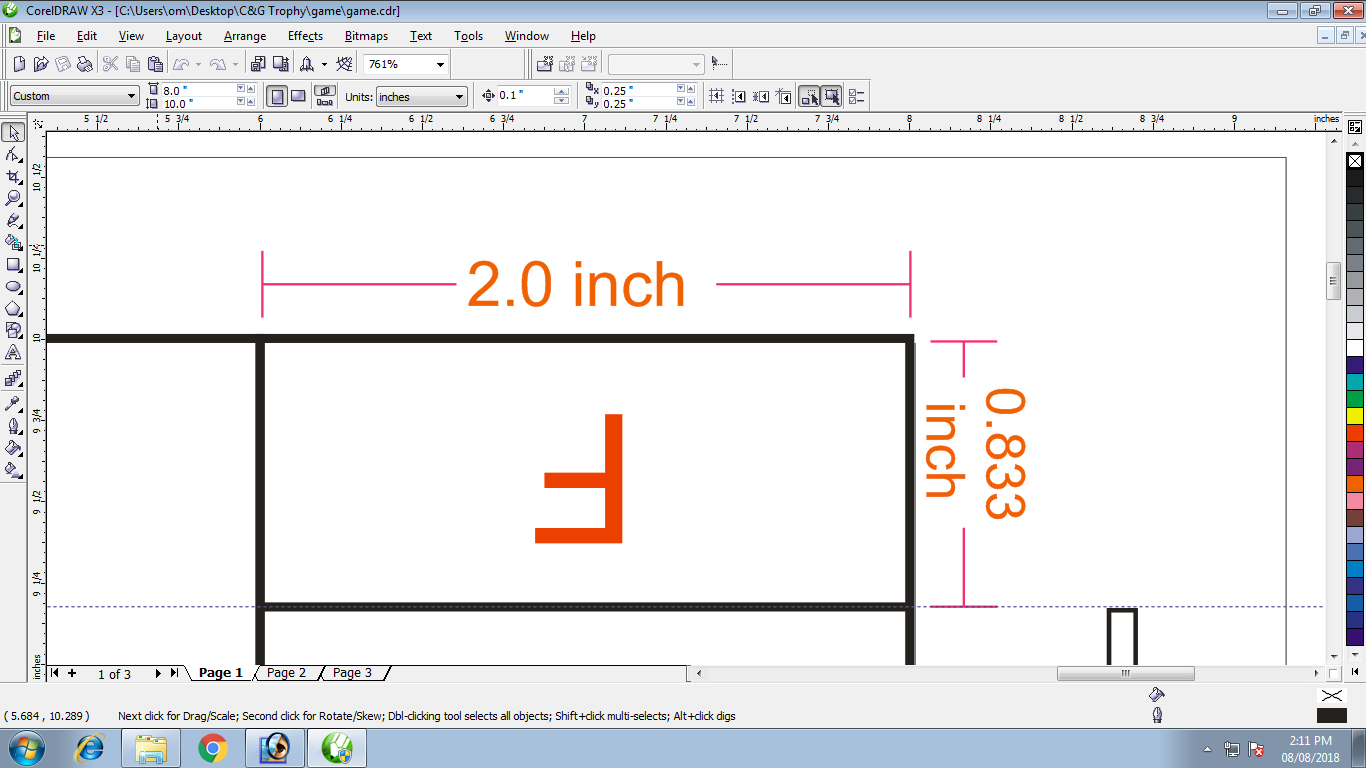Toggle Treat As Filled button
This screenshot has height=768, width=1366.
[x=832, y=96]
